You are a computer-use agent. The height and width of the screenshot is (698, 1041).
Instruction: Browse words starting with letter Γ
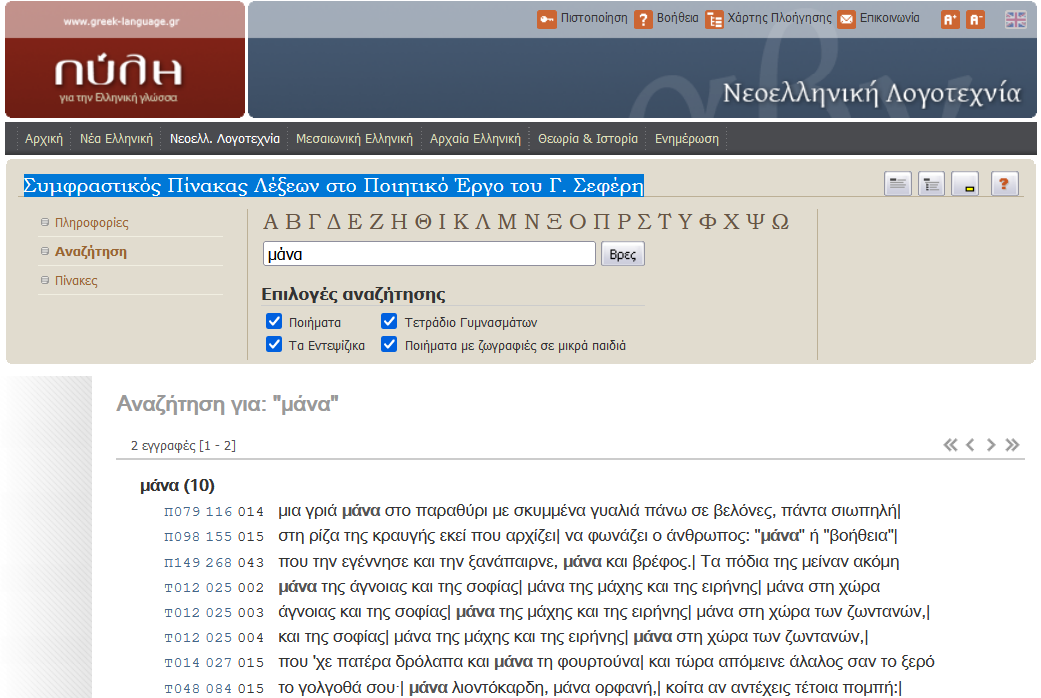[x=313, y=221]
